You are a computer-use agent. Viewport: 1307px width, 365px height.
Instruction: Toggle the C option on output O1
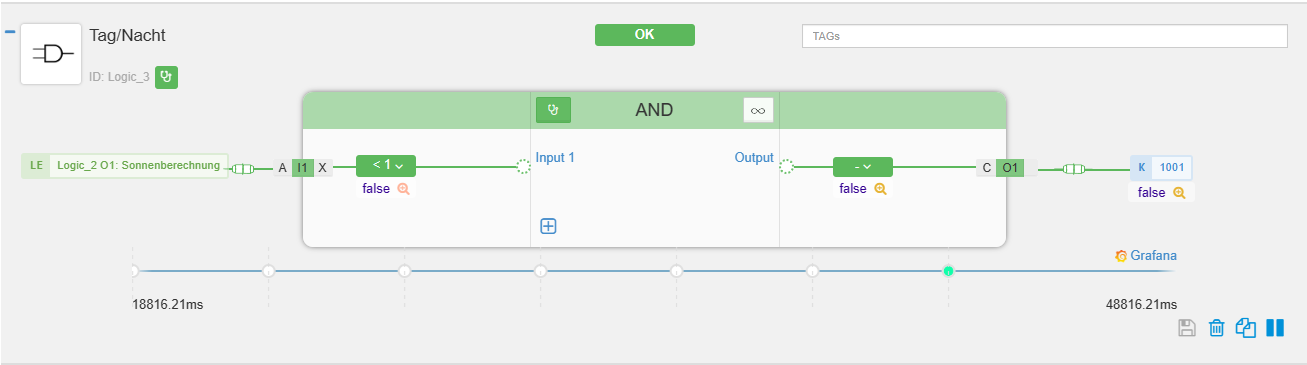(x=987, y=168)
